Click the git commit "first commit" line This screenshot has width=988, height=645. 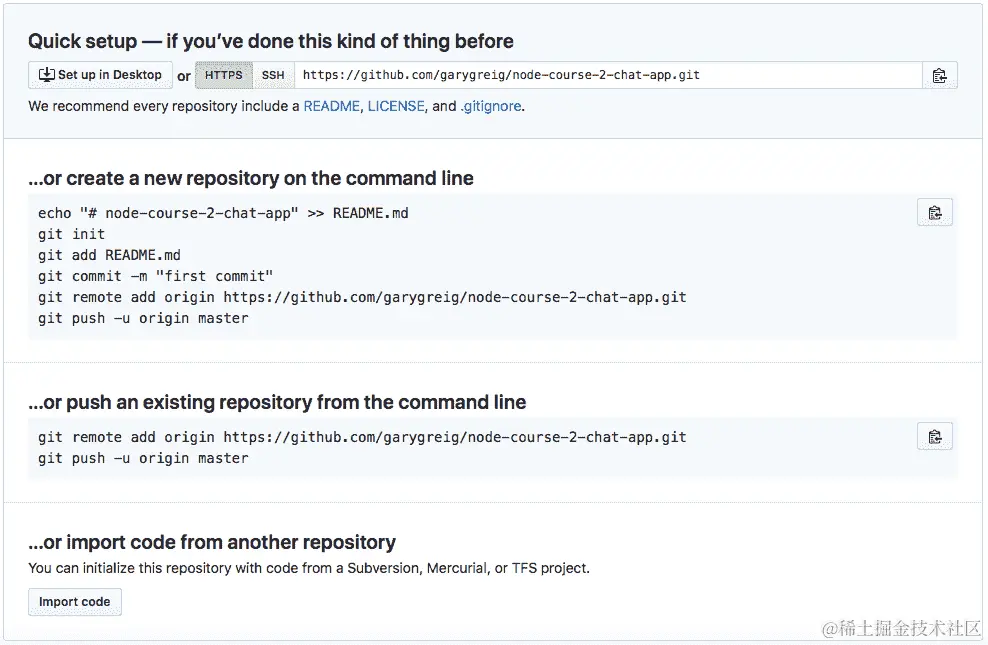pos(155,276)
